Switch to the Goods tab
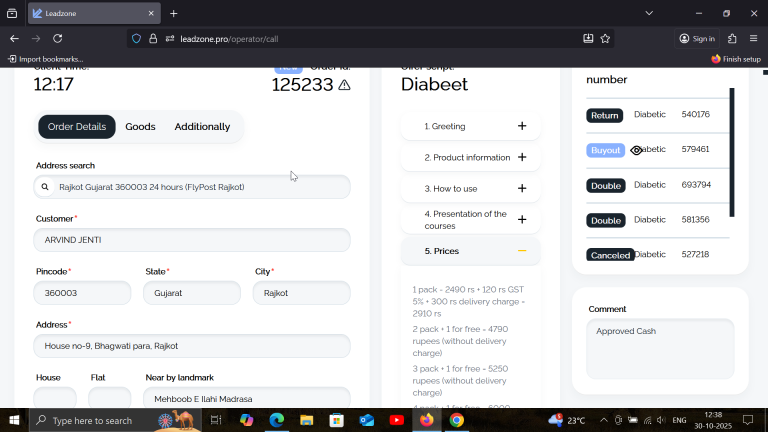The width and height of the screenshot is (768, 432). click(x=140, y=127)
